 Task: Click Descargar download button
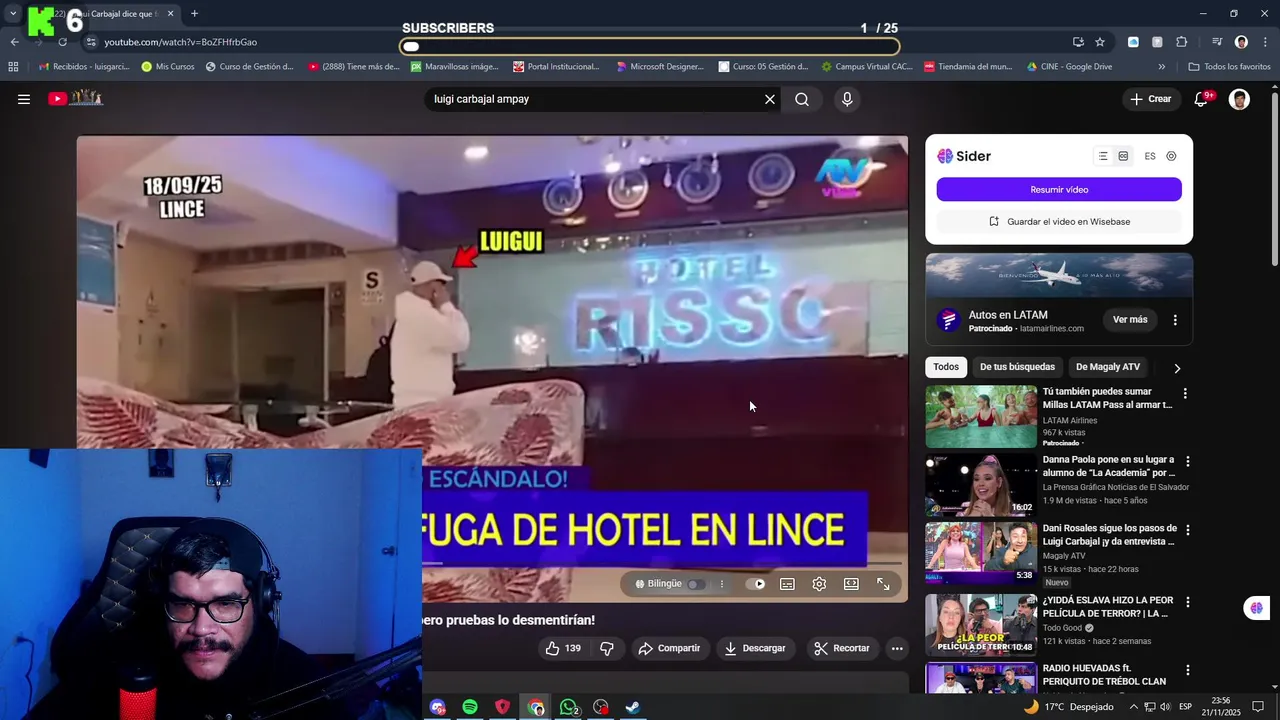(x=755, y=648)
